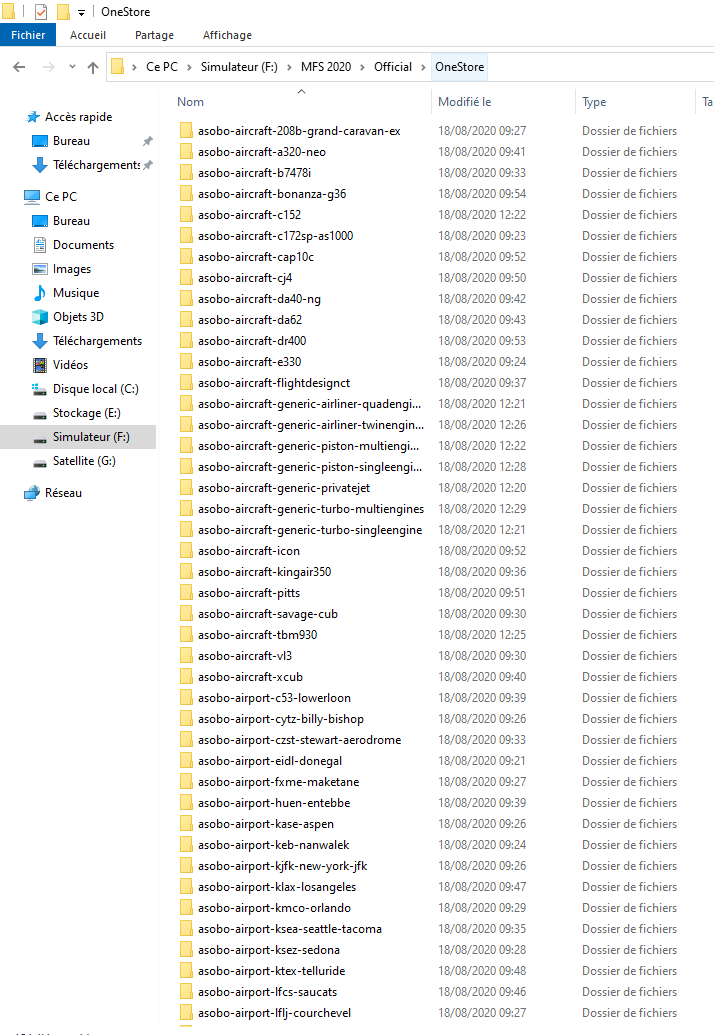Click folder icon of asobo-aircraft-xcub
The width and height of the screenshot is (714, 1035).
tap(186, 677)
